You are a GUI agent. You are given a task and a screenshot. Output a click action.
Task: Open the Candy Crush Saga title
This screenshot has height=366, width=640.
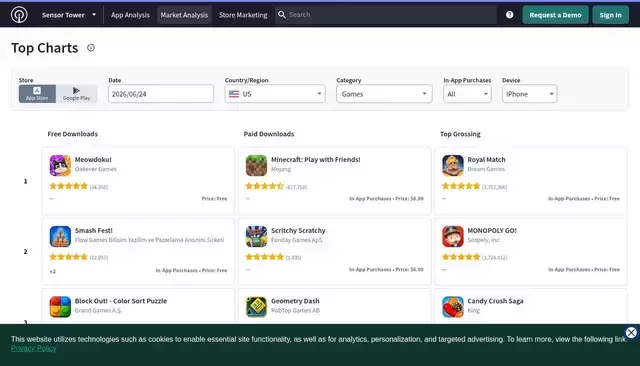[x=495, y=301]
